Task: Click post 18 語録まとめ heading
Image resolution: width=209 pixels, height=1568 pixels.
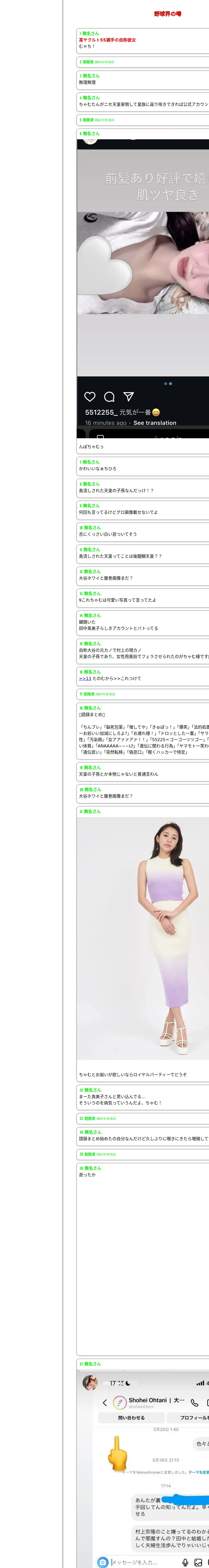Action: (92, 714)
